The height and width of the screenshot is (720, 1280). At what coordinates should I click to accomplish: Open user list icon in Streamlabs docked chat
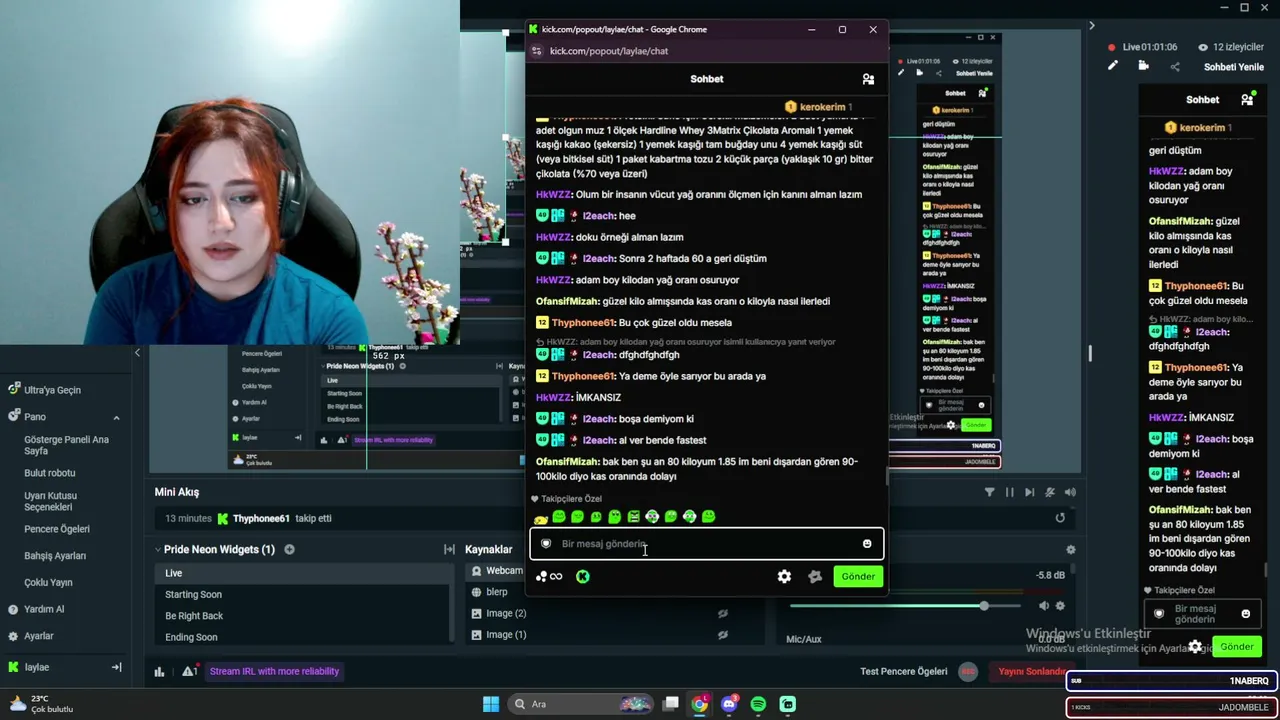(x=1247, y=100)
